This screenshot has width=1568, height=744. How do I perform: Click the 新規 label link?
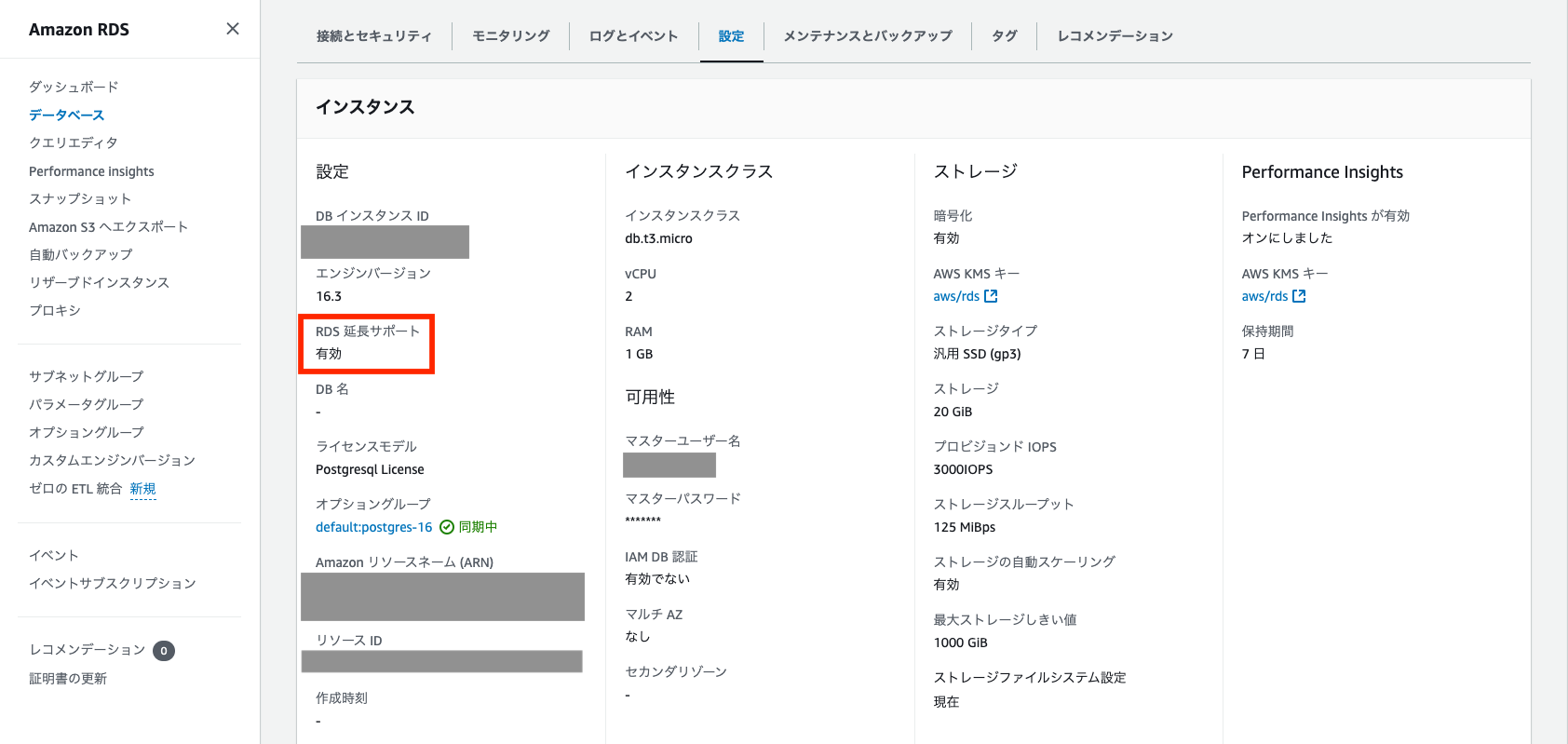[143, 489]
